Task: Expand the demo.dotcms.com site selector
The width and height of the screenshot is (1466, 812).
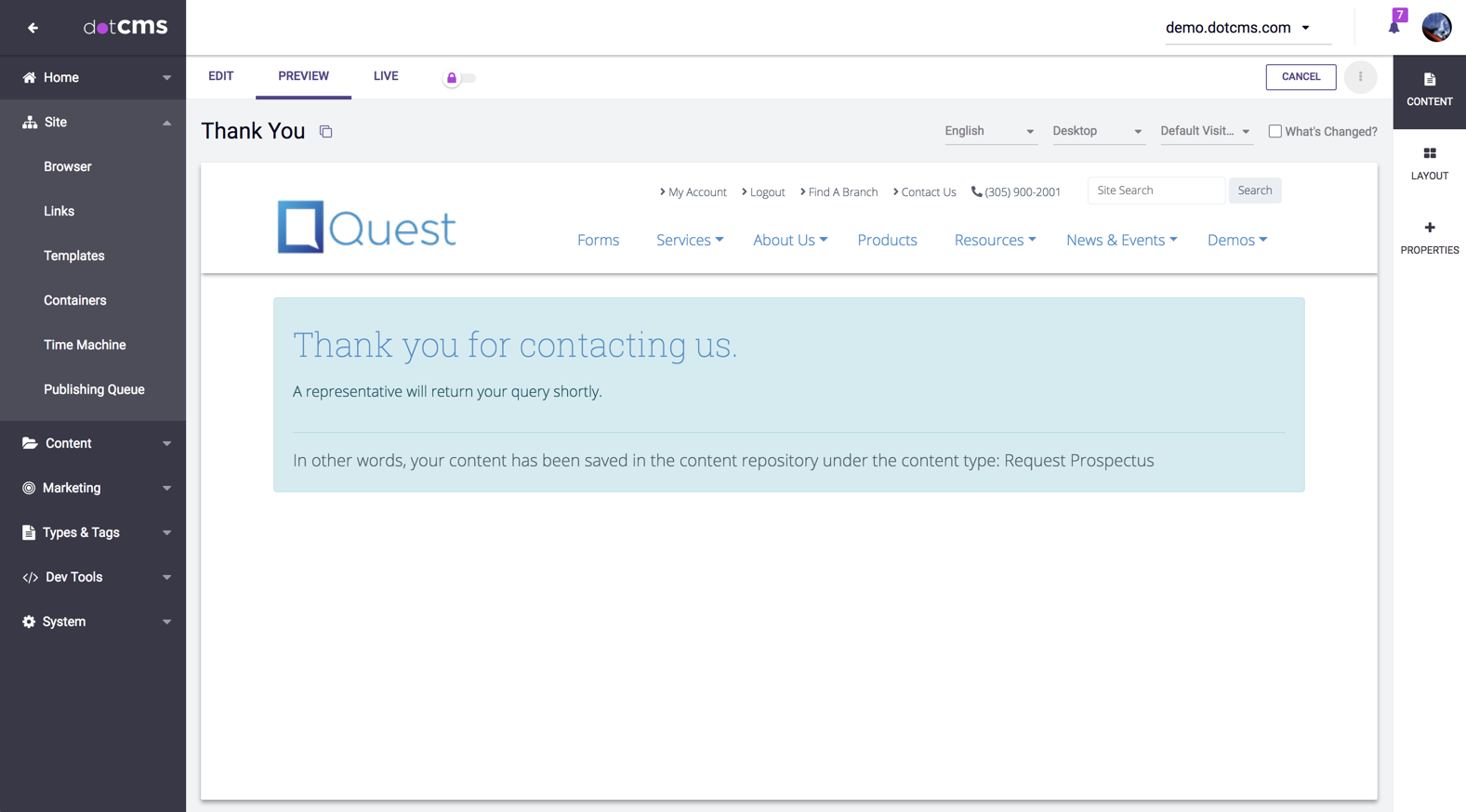Action: click(x=1237, y=28)
